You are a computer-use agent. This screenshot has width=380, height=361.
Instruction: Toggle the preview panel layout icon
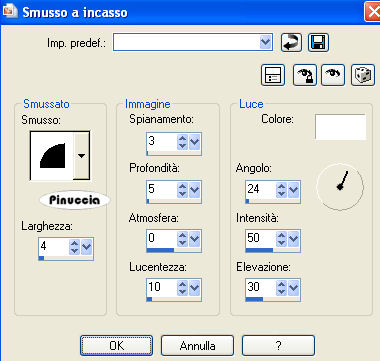pos(273,75)
